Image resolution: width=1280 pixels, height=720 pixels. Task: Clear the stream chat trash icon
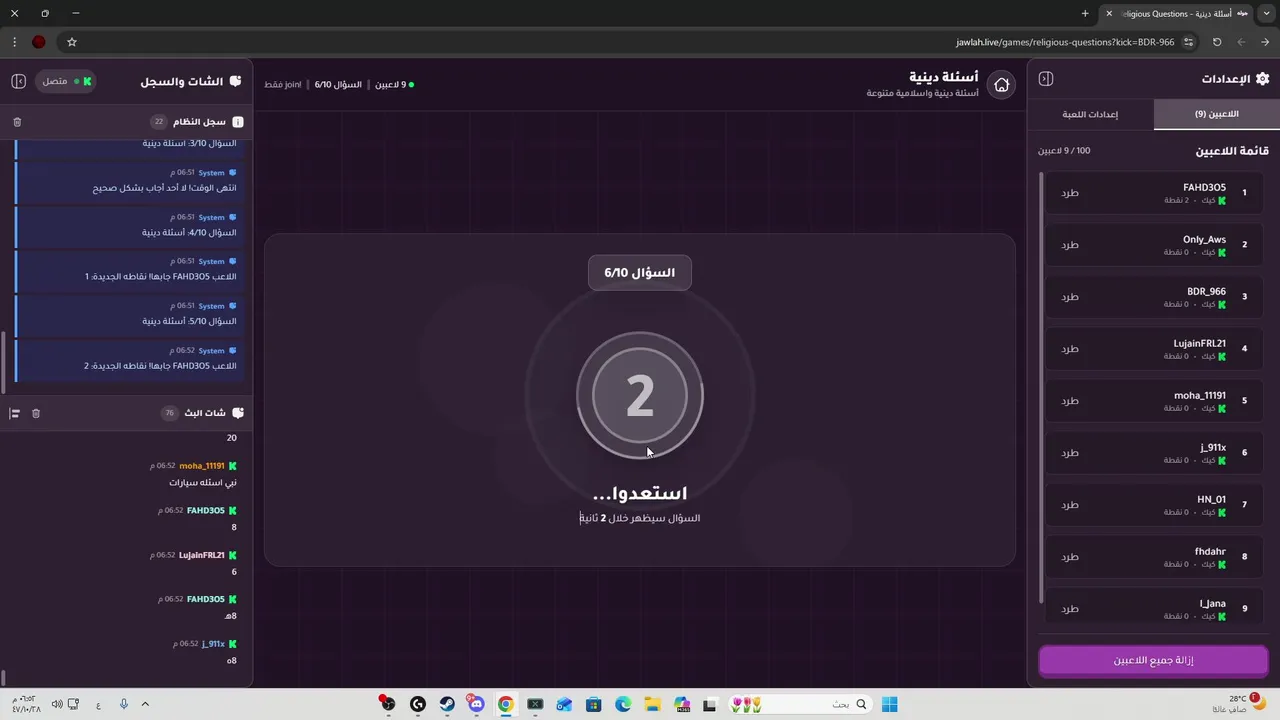click(36, 413)
